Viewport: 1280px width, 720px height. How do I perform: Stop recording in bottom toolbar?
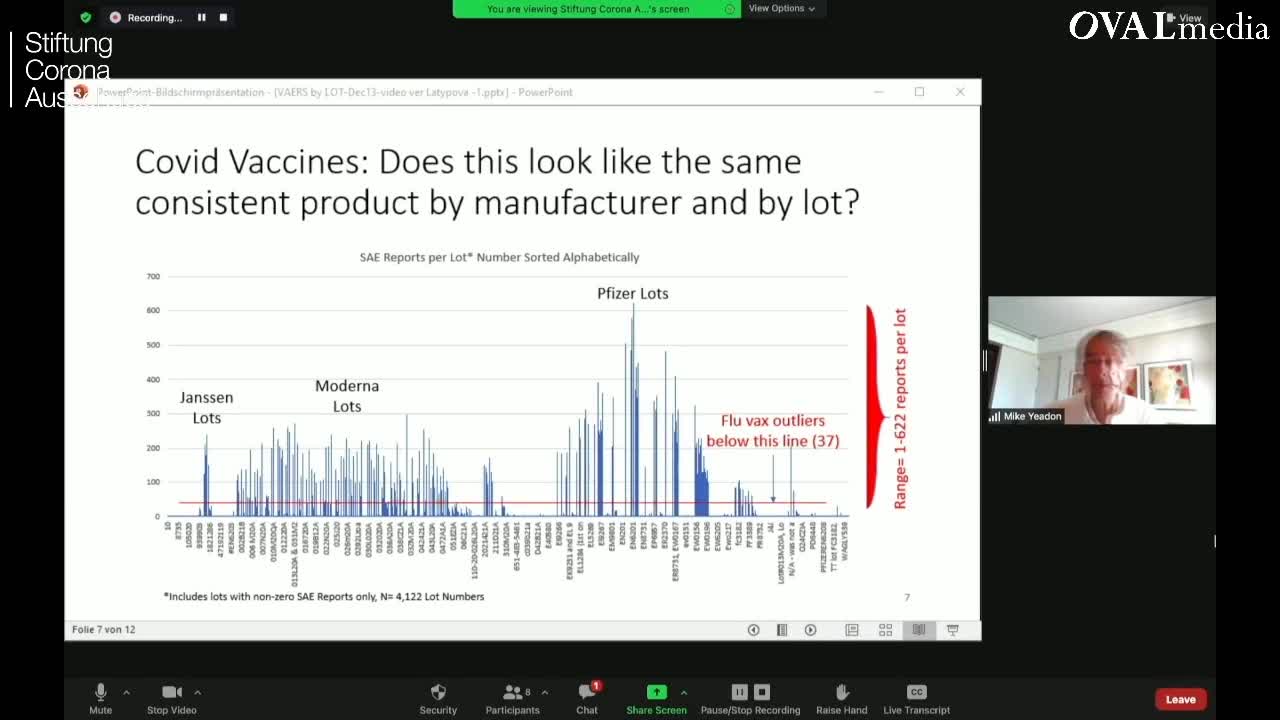pyautogui.click(x=762, y=692)
